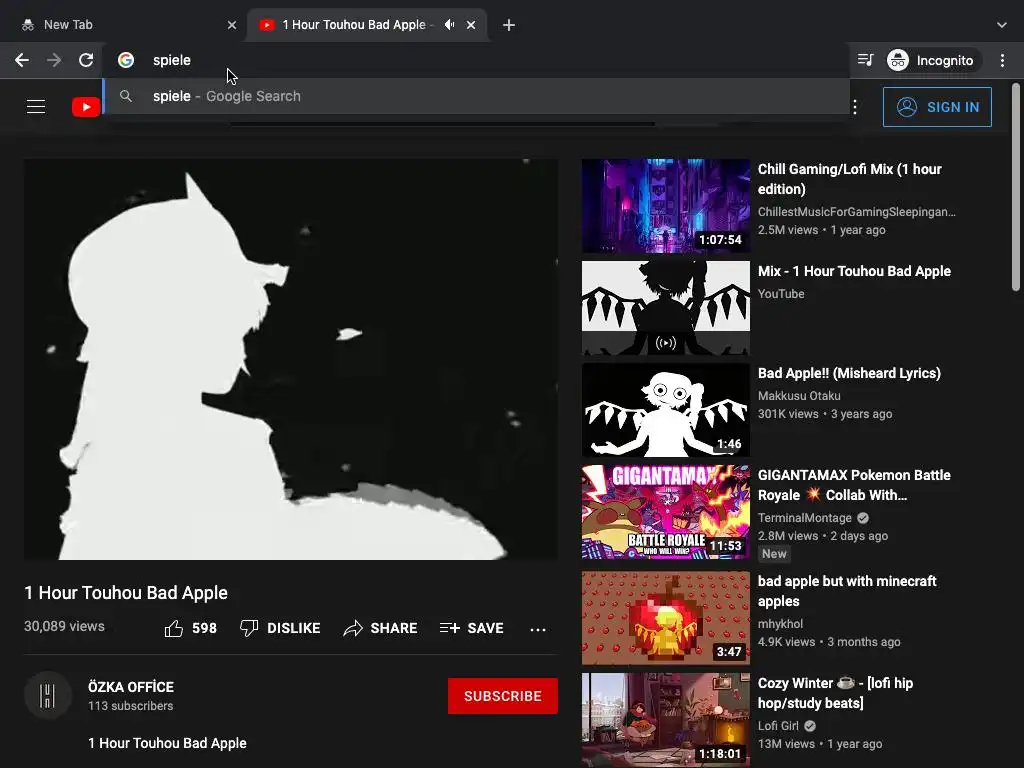Viewport: 1024px width, 768px height.
Task: Open 'Chill Gaming/Lofi Mix (1 hour edition)' title
Action: coord(850,179)
